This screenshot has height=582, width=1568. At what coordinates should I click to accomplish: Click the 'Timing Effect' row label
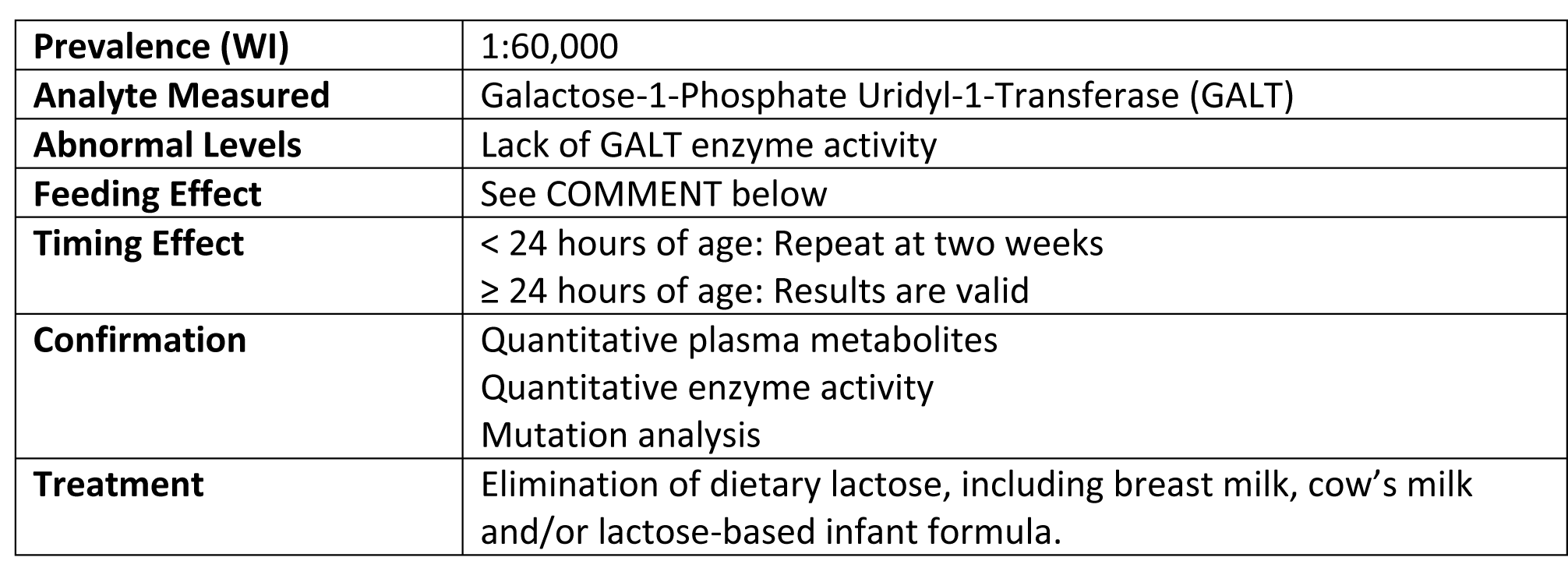tap(139, 243)
